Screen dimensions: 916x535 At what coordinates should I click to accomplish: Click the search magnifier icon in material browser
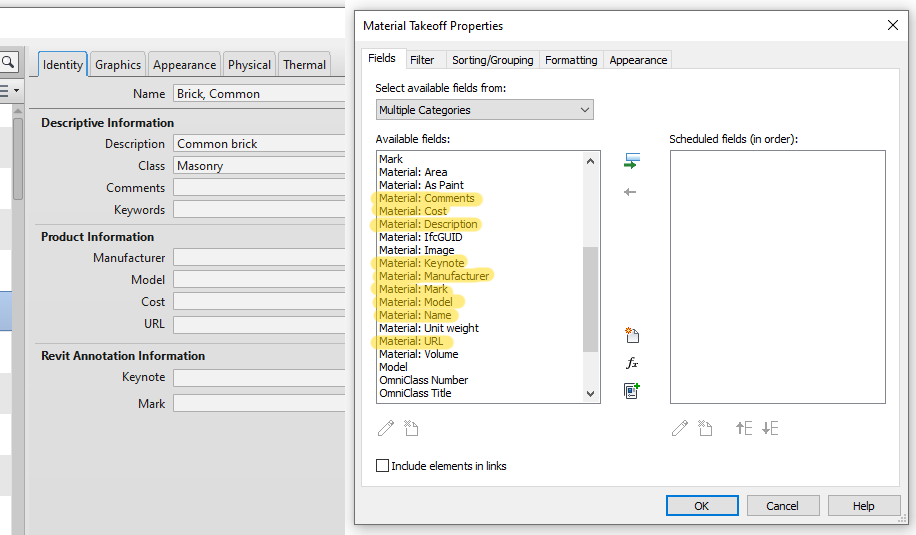8,62
